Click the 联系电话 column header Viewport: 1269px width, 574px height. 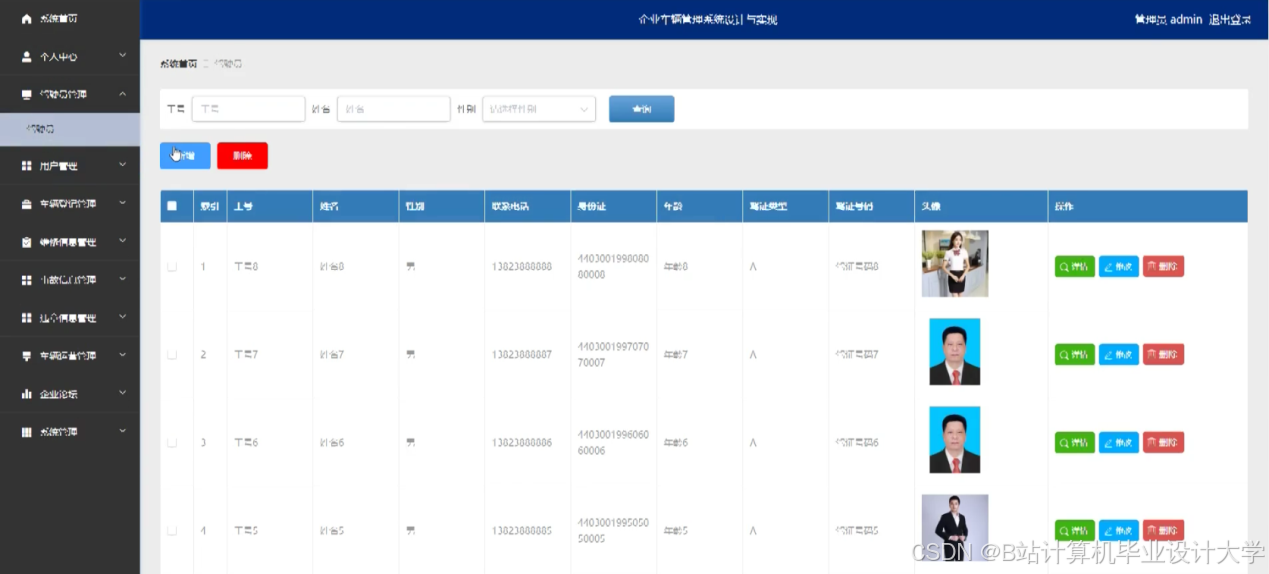(510, 207)
